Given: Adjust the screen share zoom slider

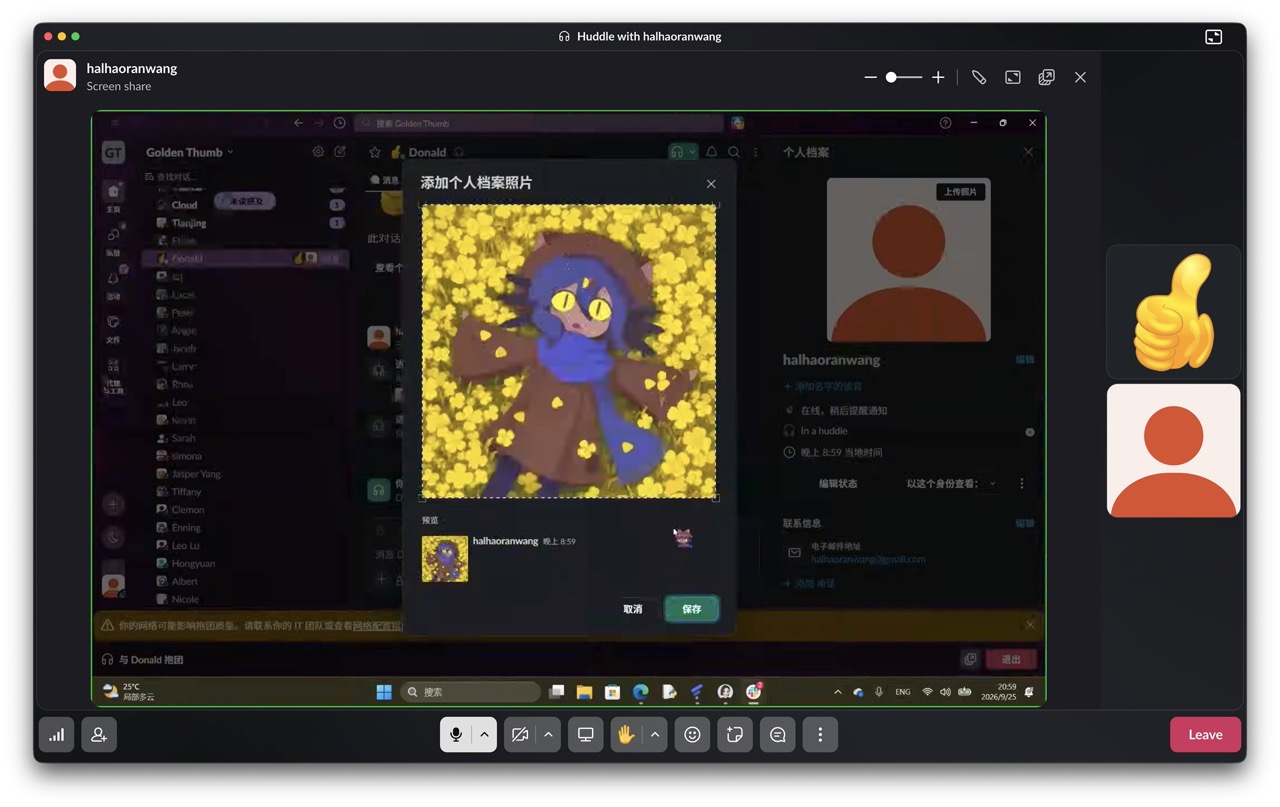Looking at the screenshot, I should (904, 77).
